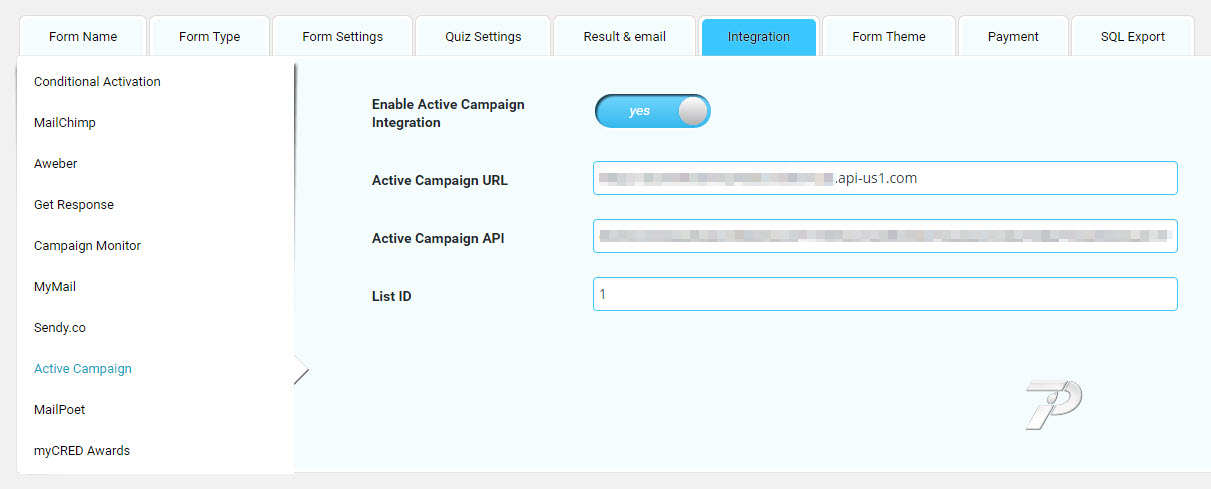Open the Form Theme tab
Image resolution: width=1211 pixels, height=489 pixels.
tap(888, 37)
